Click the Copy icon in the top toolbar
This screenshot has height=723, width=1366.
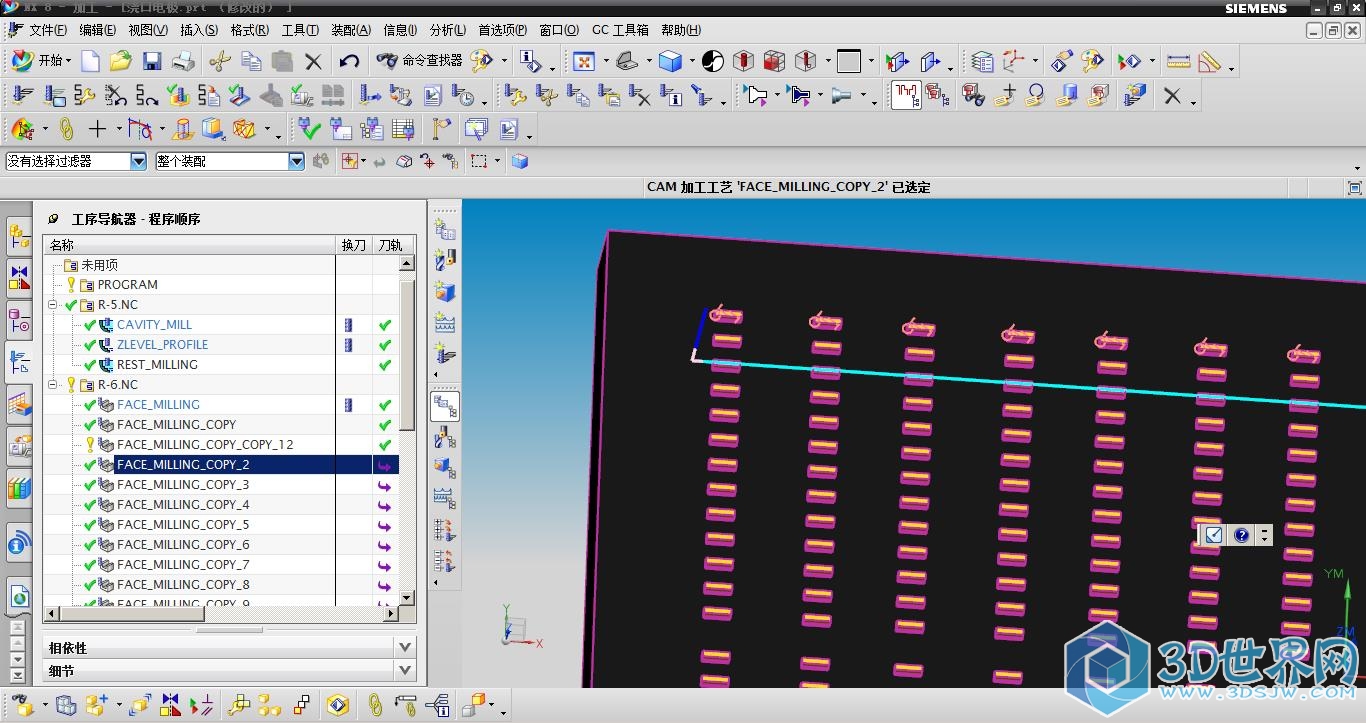coord(251,61)
